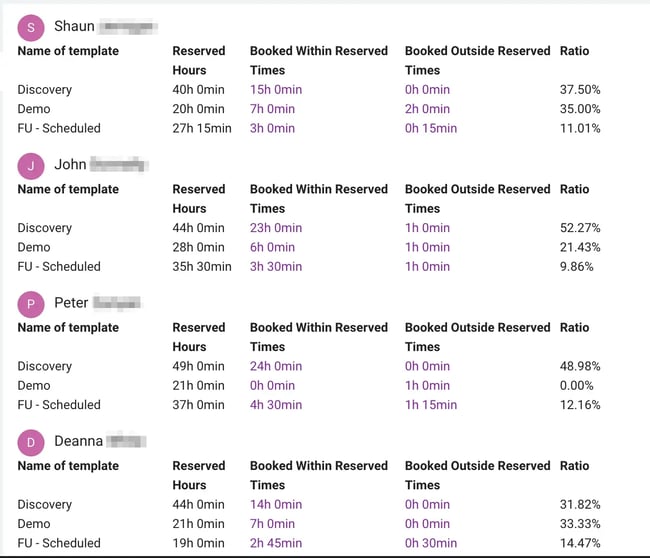Click Shaun's Demo 2h 0min outside-reserved link
This screenshot has height=558, width=650.
pos(427,109)
